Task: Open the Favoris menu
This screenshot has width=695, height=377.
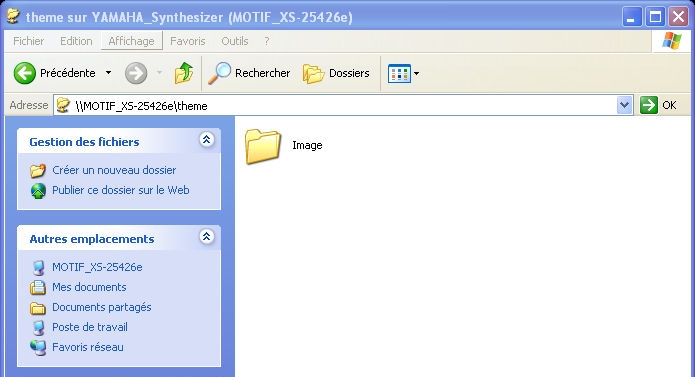Action: click(x=187, y=41)
